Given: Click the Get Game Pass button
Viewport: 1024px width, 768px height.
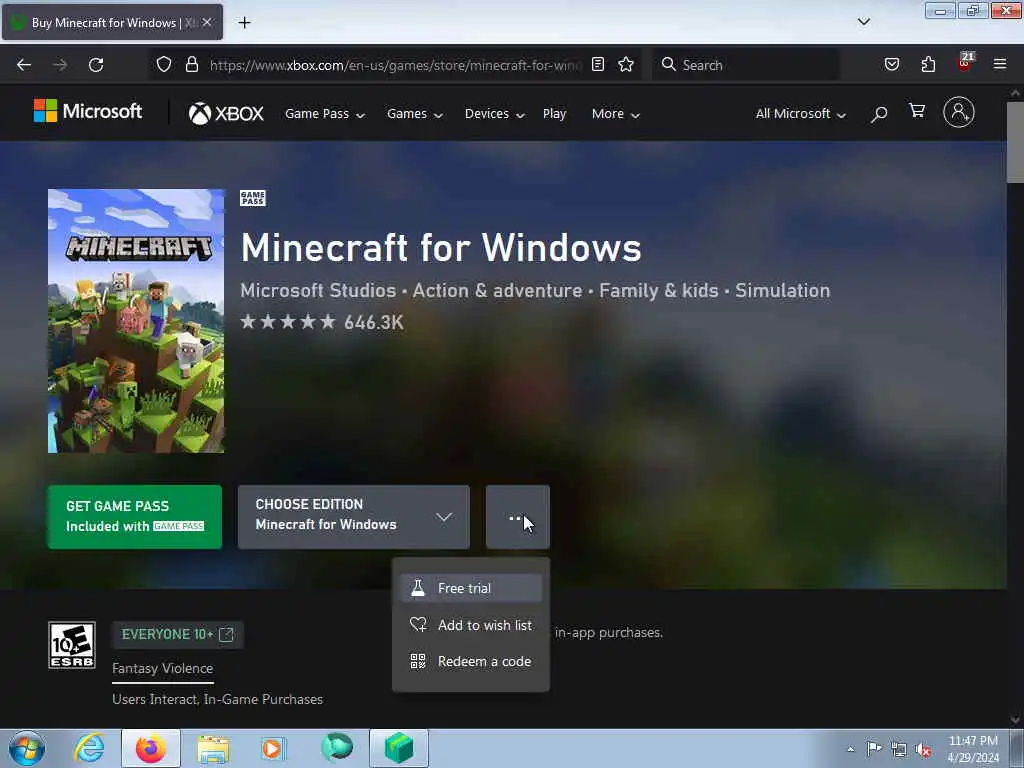Looking at the screenshot, I should (x=135, y=517).
